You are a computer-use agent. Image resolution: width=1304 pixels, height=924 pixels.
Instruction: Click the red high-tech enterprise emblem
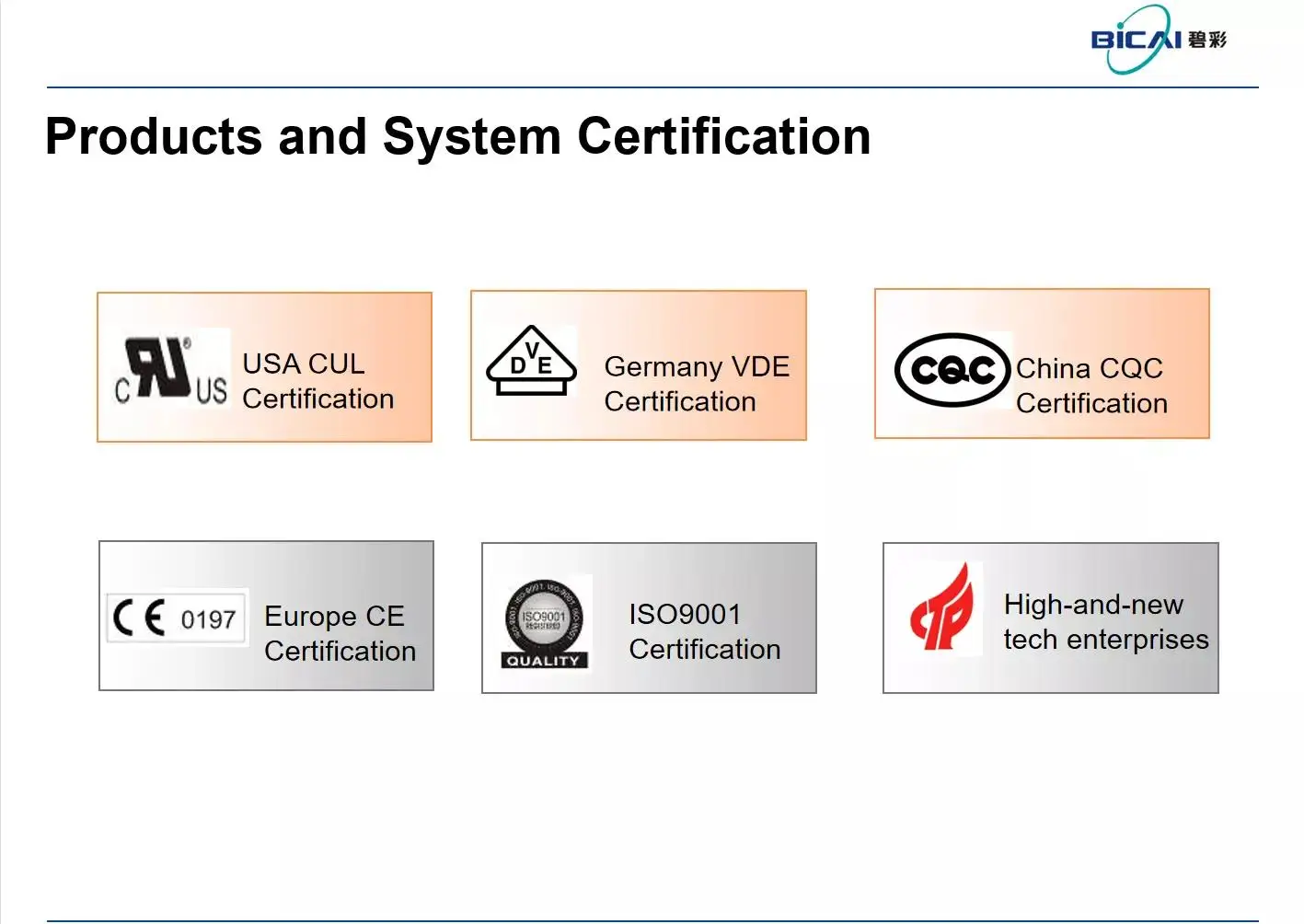point(942,607)
